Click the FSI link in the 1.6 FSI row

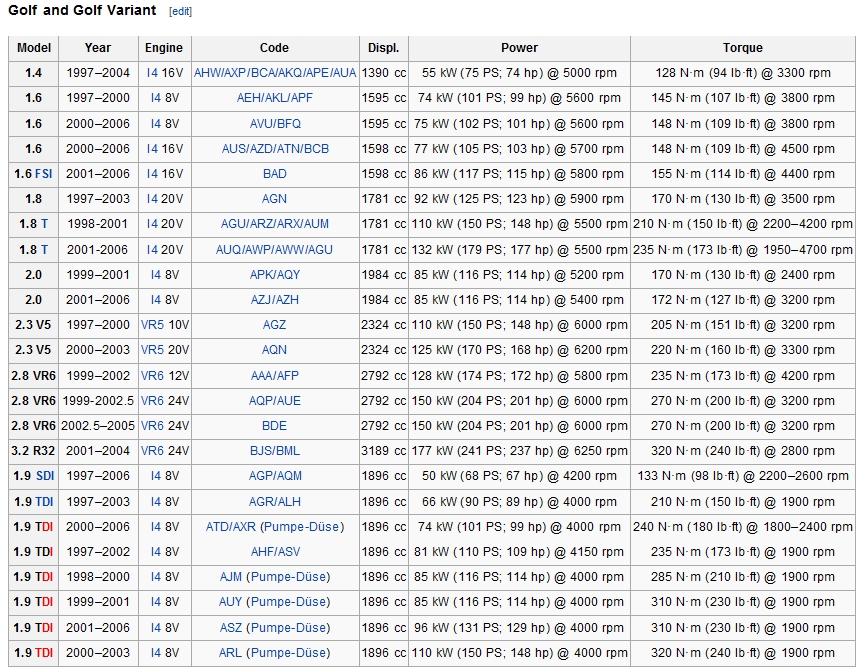(43, 174)
